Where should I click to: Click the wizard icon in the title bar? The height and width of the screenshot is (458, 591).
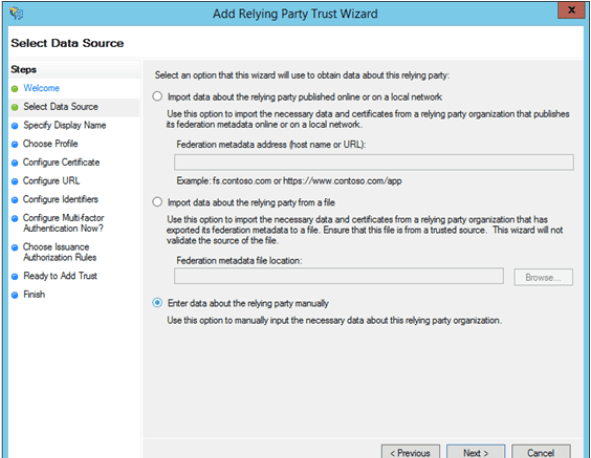(16, 14)
